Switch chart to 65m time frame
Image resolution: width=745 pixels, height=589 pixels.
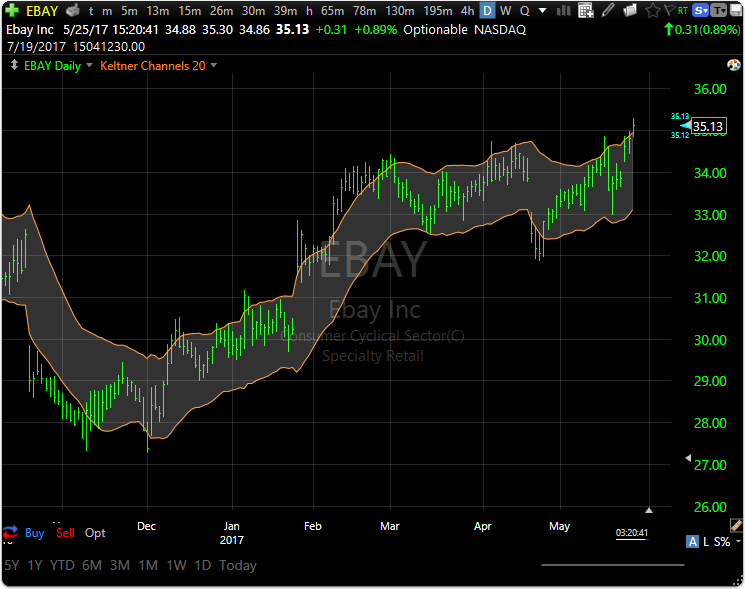(x=333, y=11)
